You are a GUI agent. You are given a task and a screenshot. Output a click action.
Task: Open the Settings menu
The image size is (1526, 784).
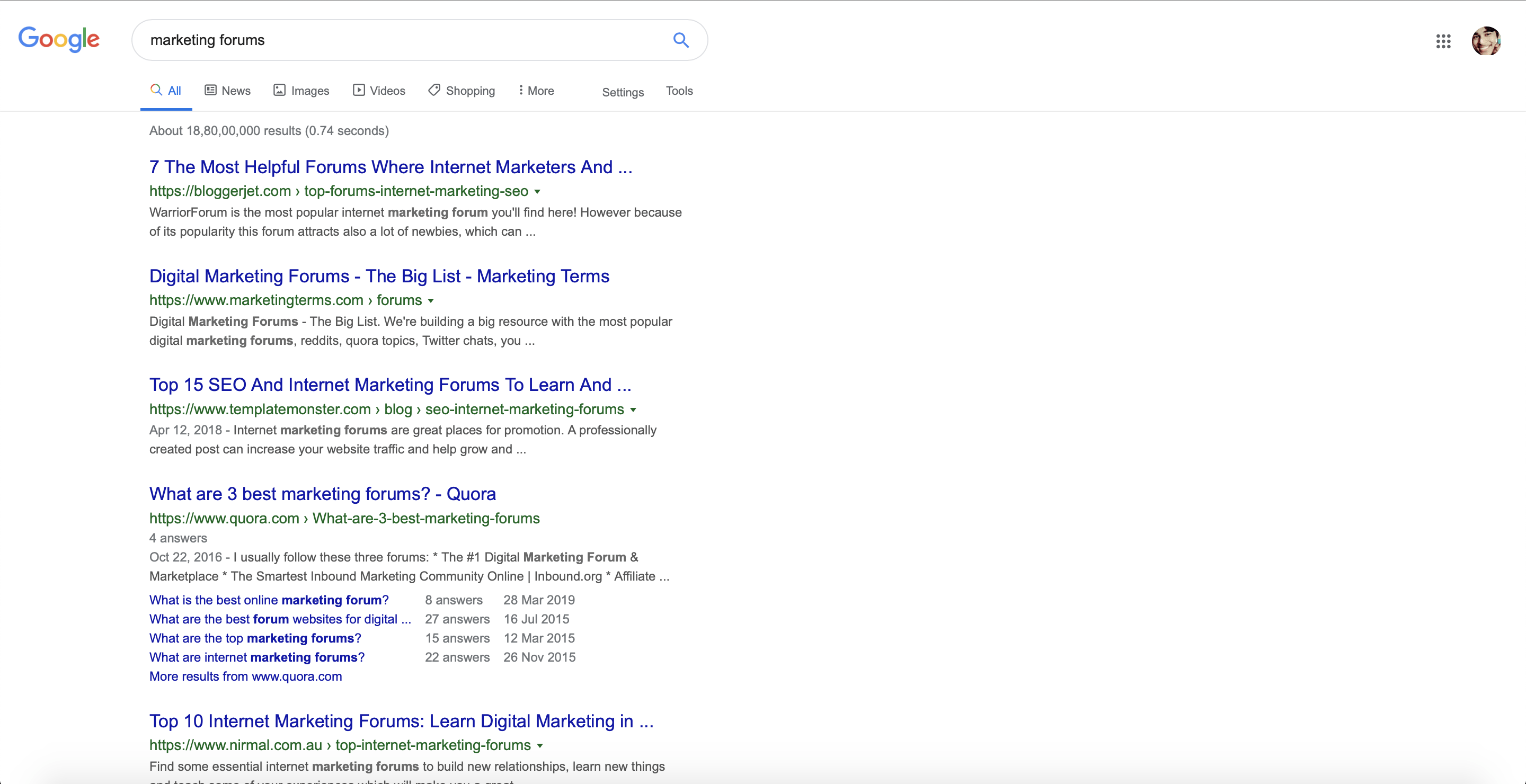(x=623, y=92)
